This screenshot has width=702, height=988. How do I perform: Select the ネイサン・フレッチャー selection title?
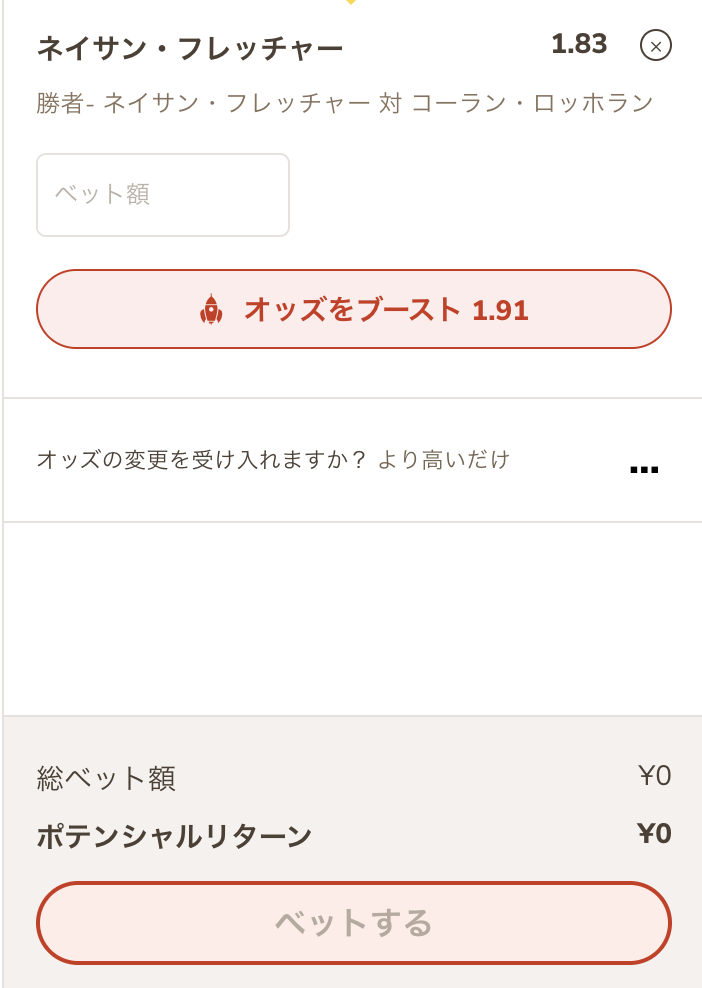(190, 47)
